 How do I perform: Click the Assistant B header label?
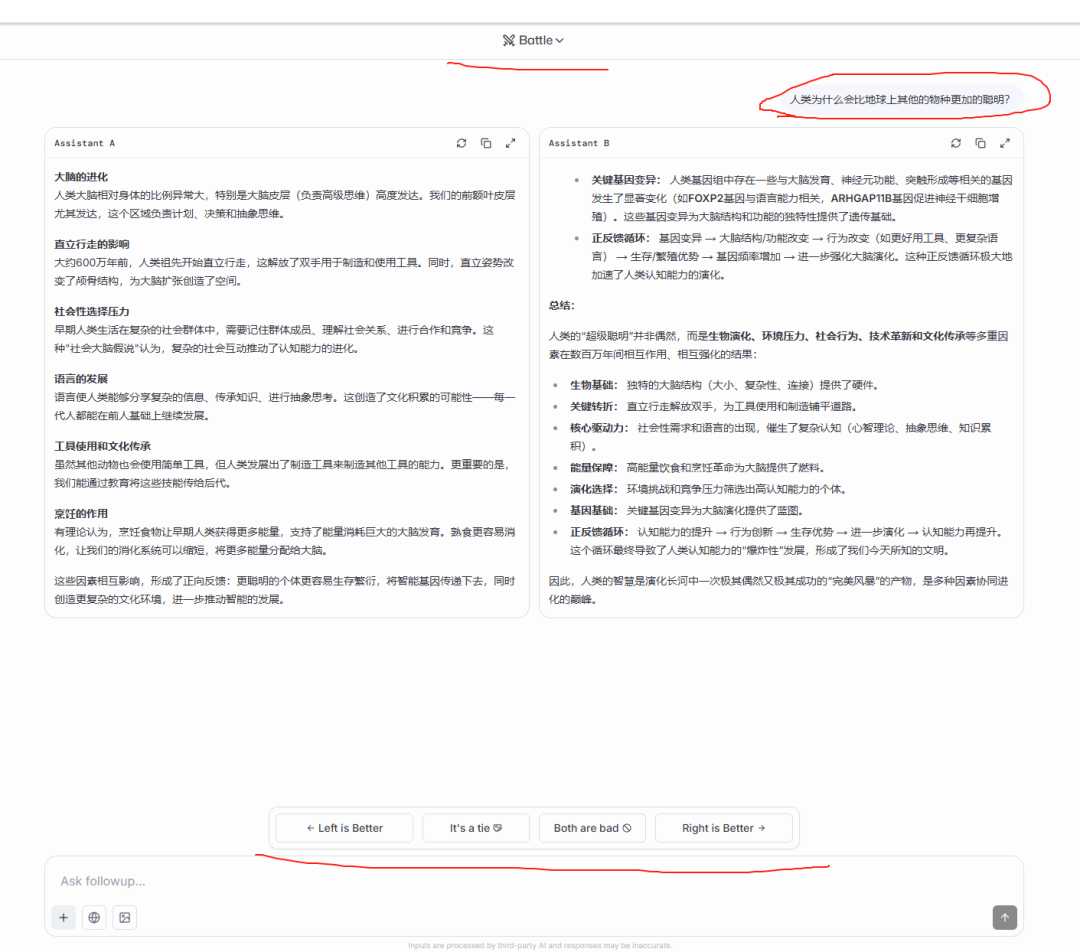click(x=579, y=143)
